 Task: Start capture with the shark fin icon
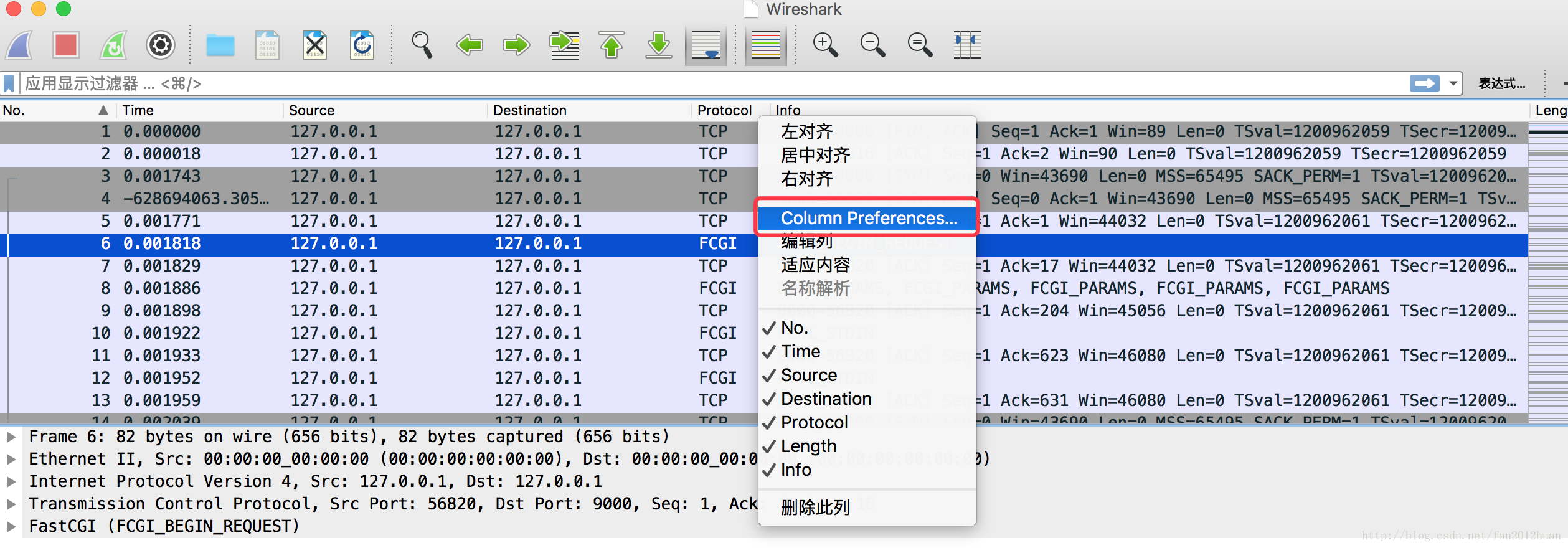click(x=19, y=45)
